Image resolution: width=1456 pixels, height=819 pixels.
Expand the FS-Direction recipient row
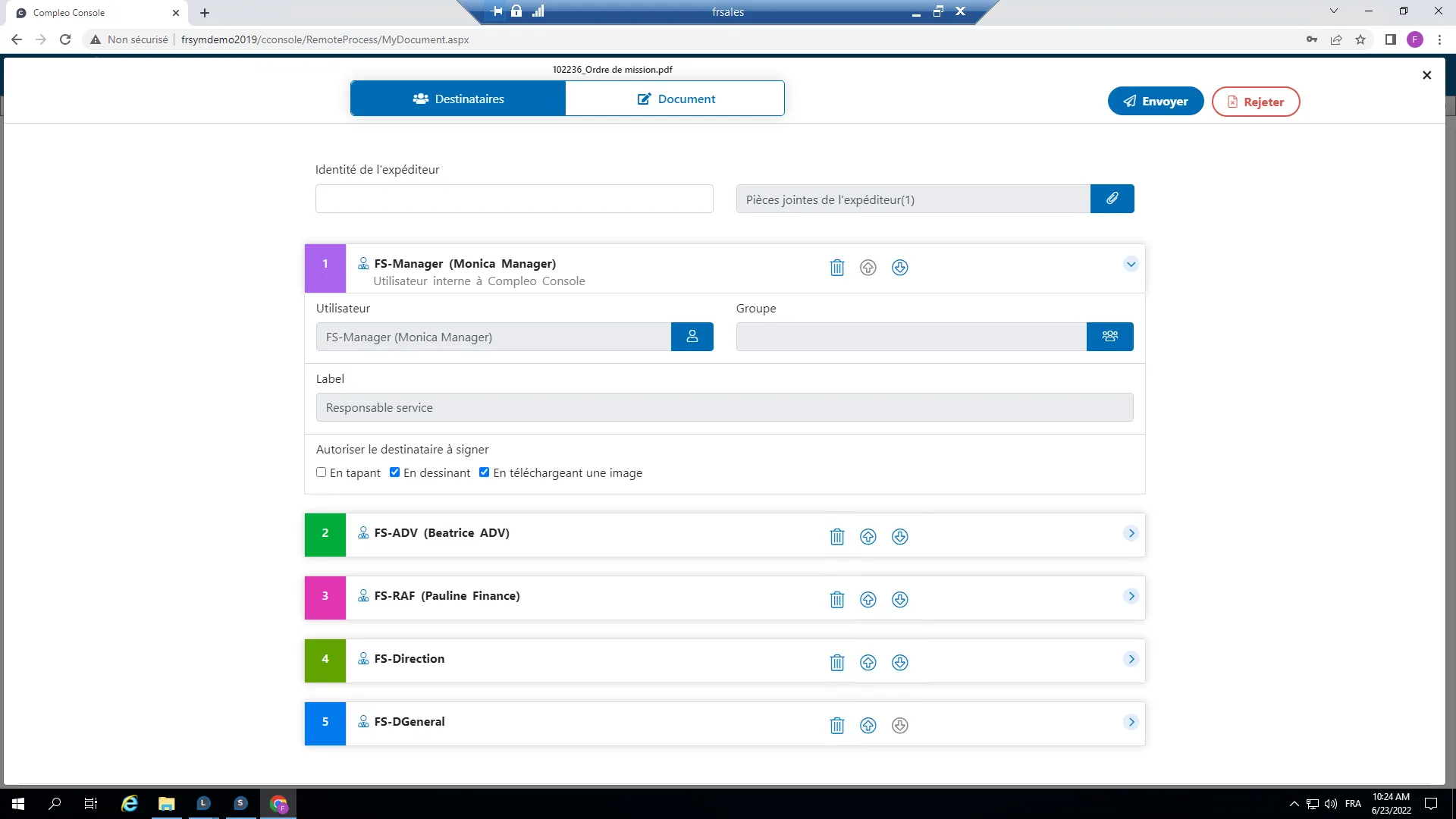(x=1131, y=660)
